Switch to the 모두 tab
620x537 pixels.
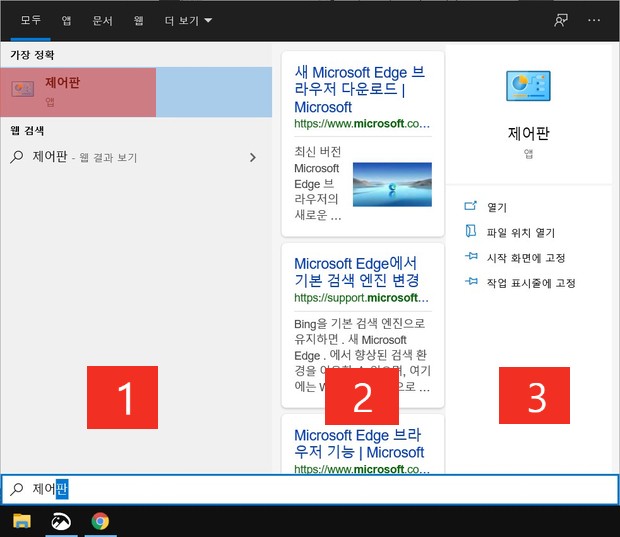coord(30,20)
